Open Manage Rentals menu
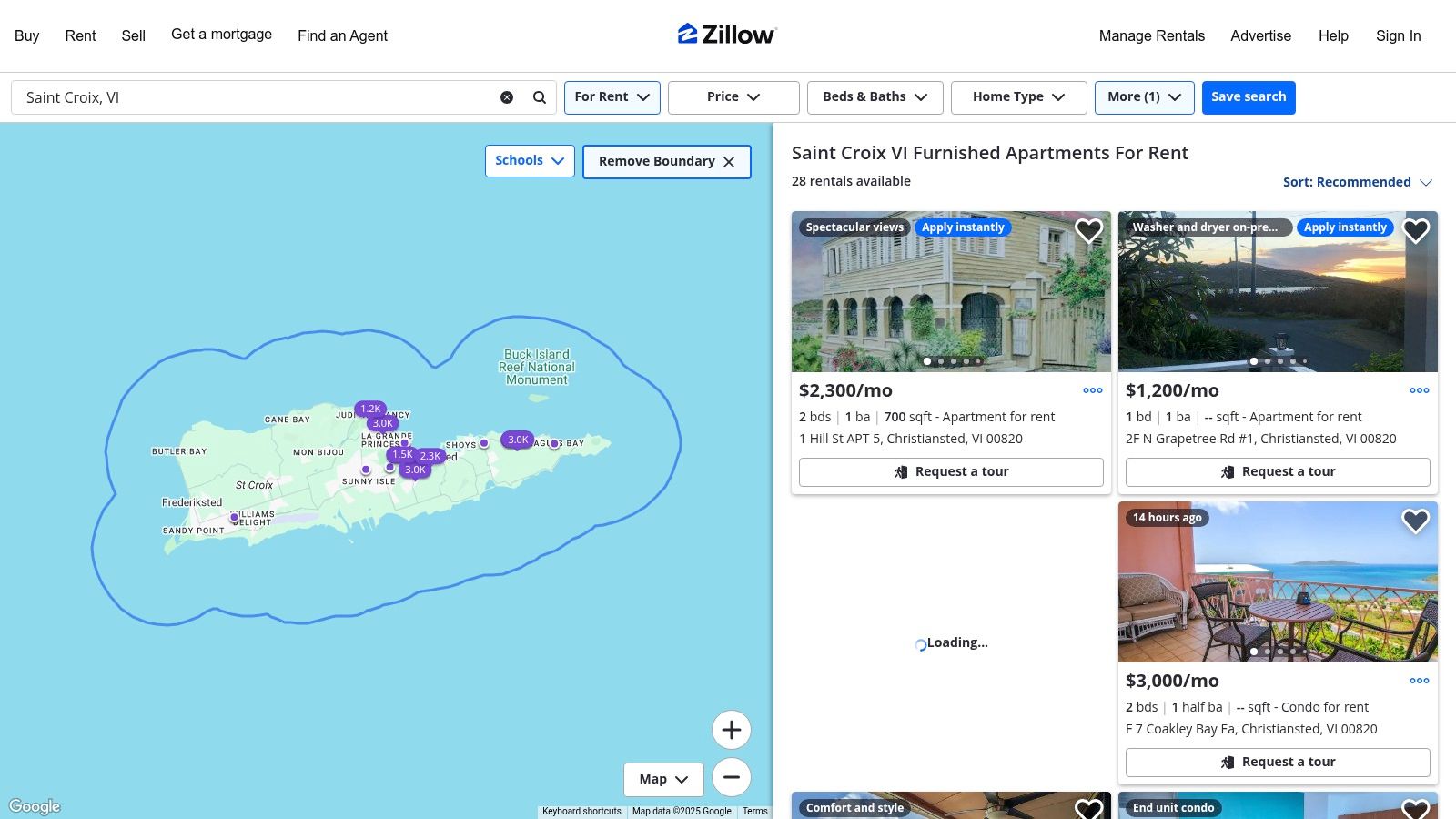The height and width of the screenshot is (819, 1456). coord(1152,35)
